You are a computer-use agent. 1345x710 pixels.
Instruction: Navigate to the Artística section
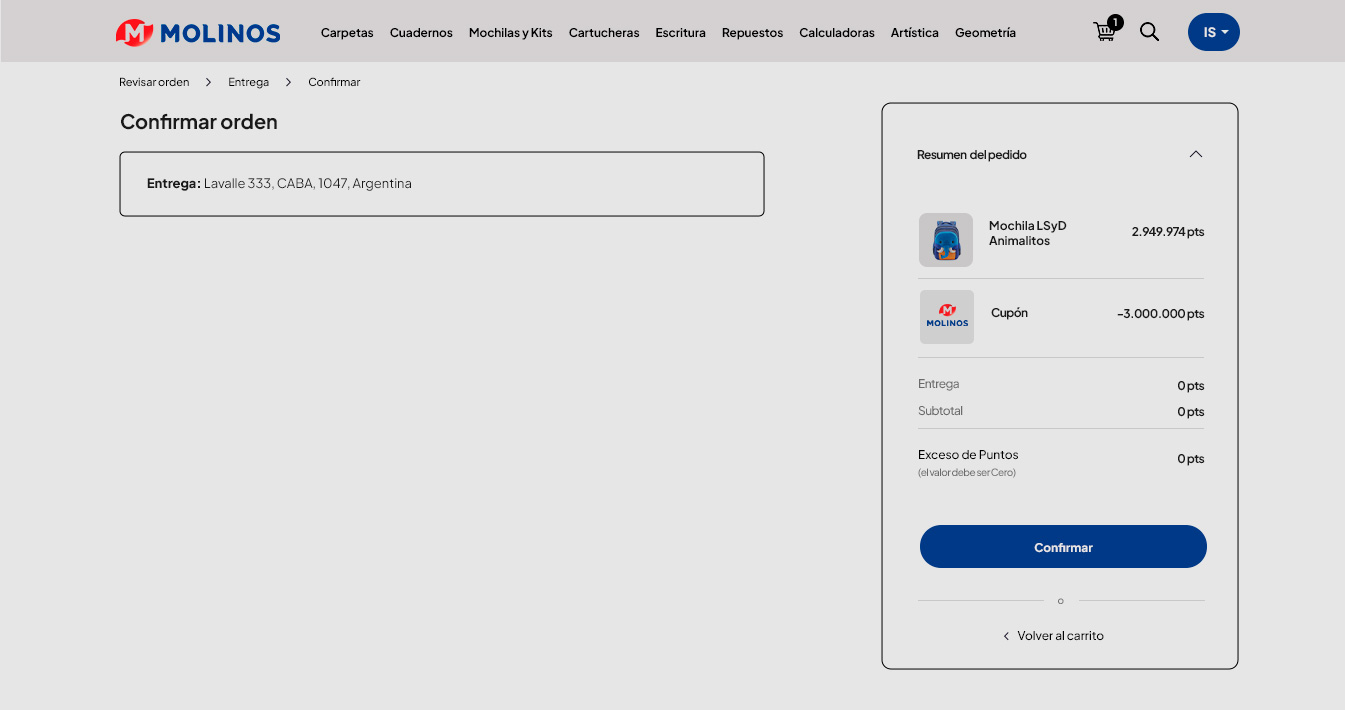(914, 33)
